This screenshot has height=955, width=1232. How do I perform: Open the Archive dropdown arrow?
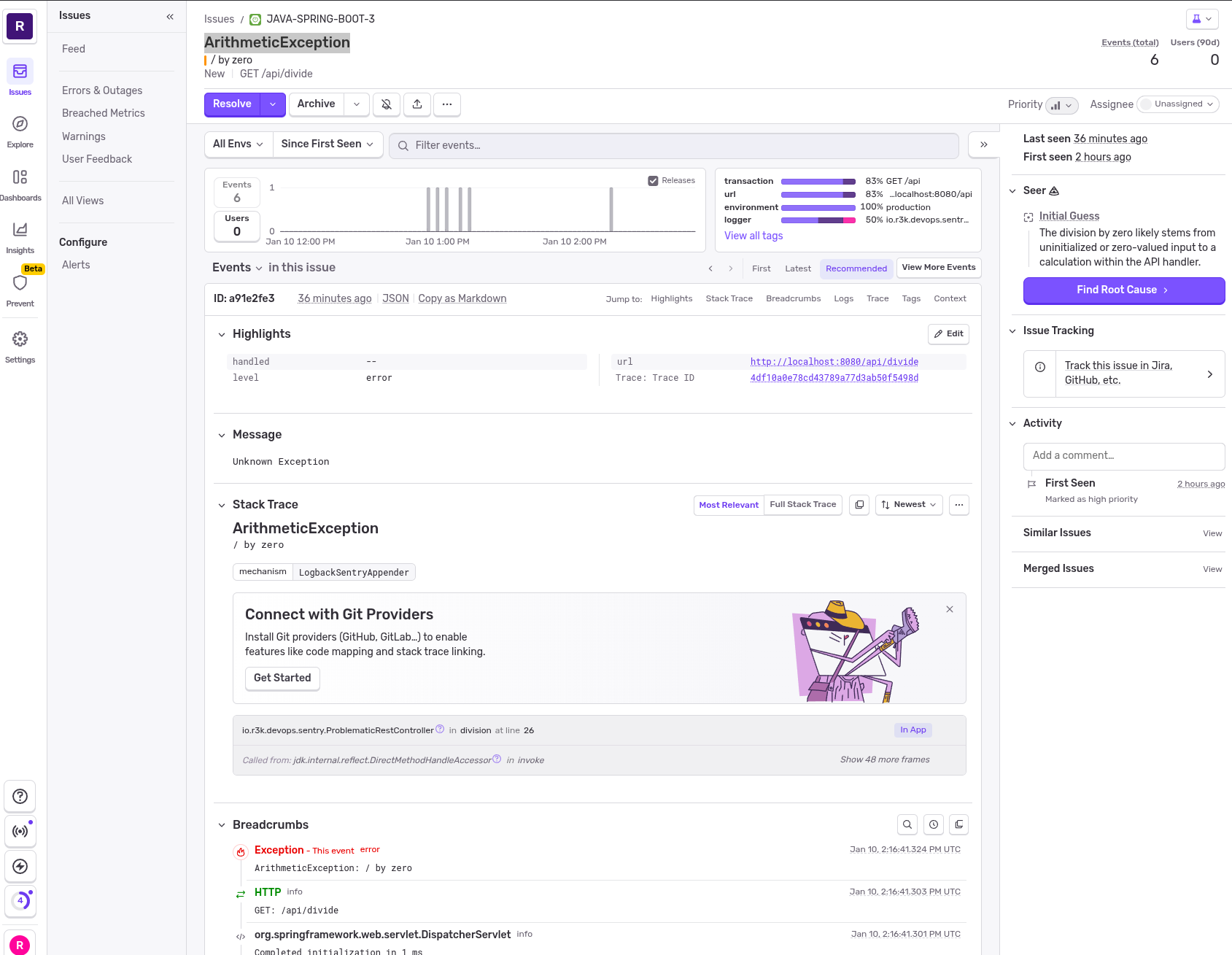[x=357, y=104]
